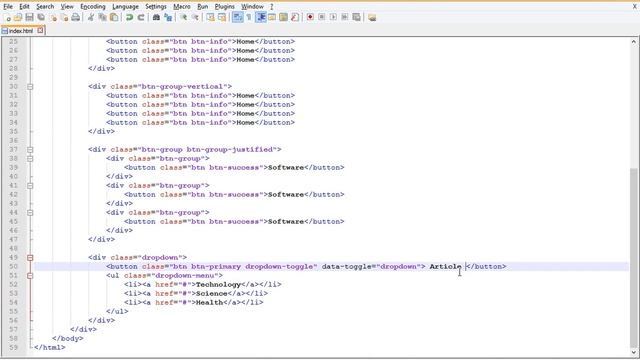
Task: Click the document map toolbar icon
Action: pos(283,18)
